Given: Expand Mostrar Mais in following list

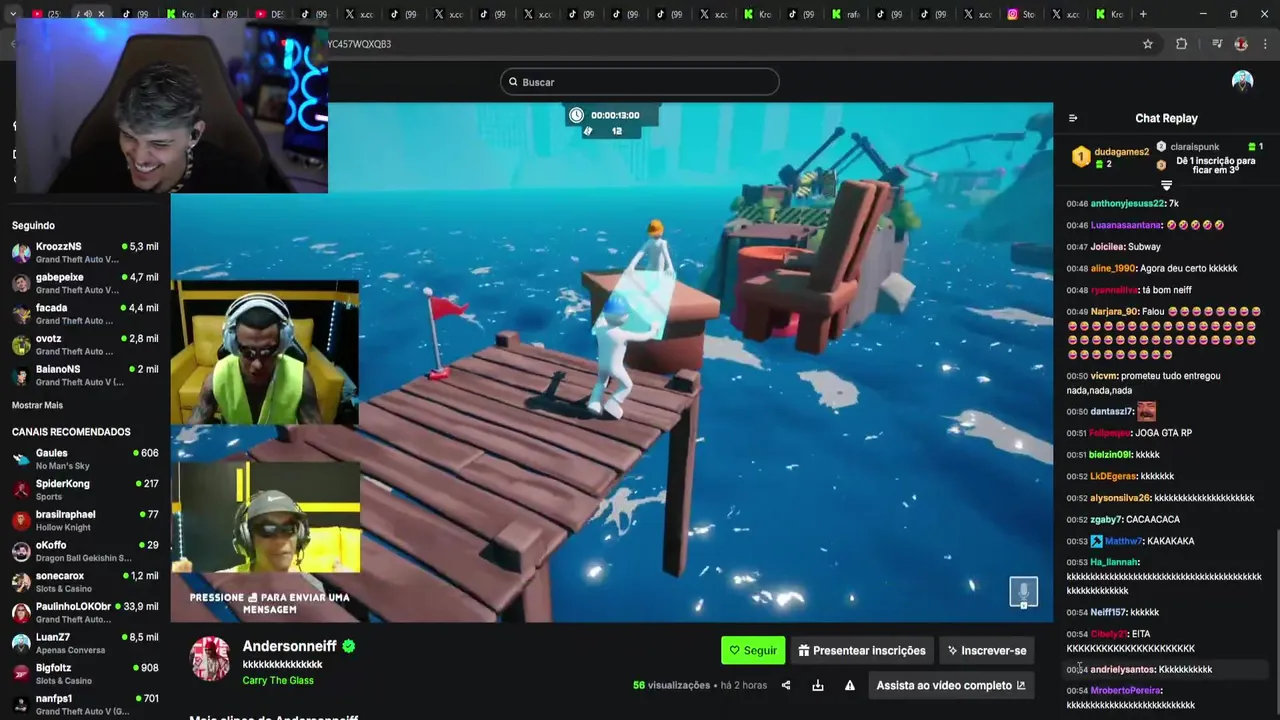Looking at the screenshot, I should 37,405.
